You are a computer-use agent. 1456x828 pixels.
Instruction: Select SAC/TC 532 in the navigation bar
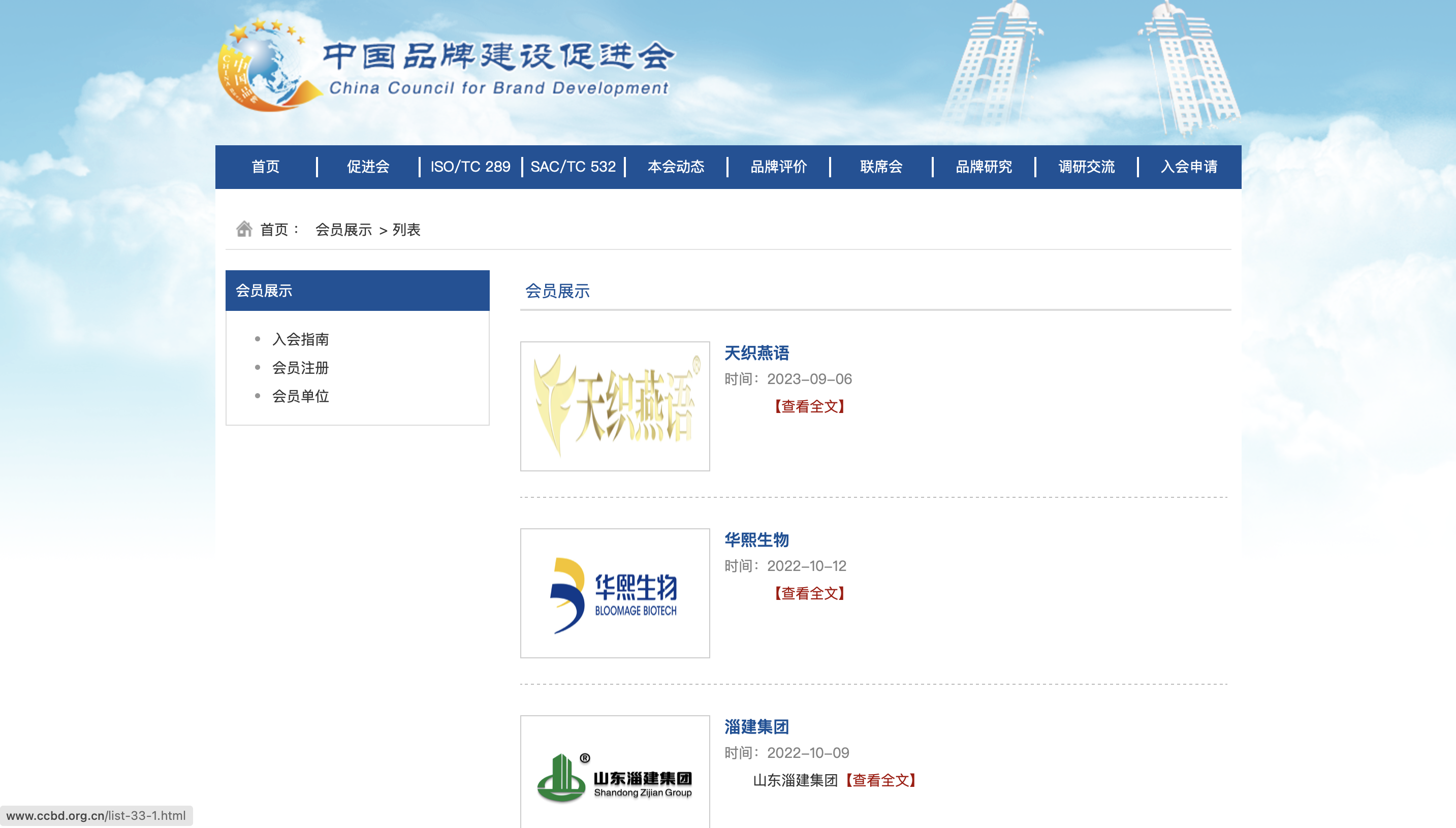tap(573, 167)
